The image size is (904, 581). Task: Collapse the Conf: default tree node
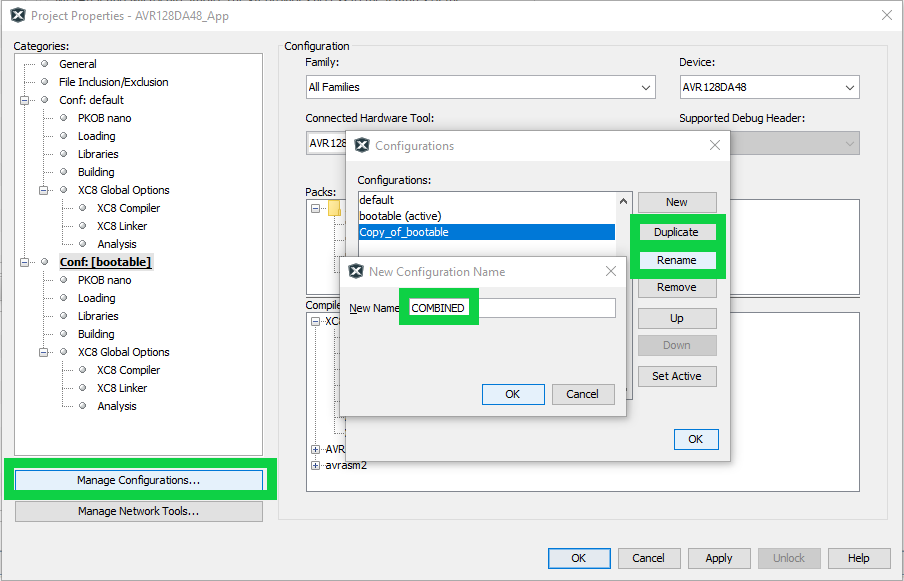point(24,100)
